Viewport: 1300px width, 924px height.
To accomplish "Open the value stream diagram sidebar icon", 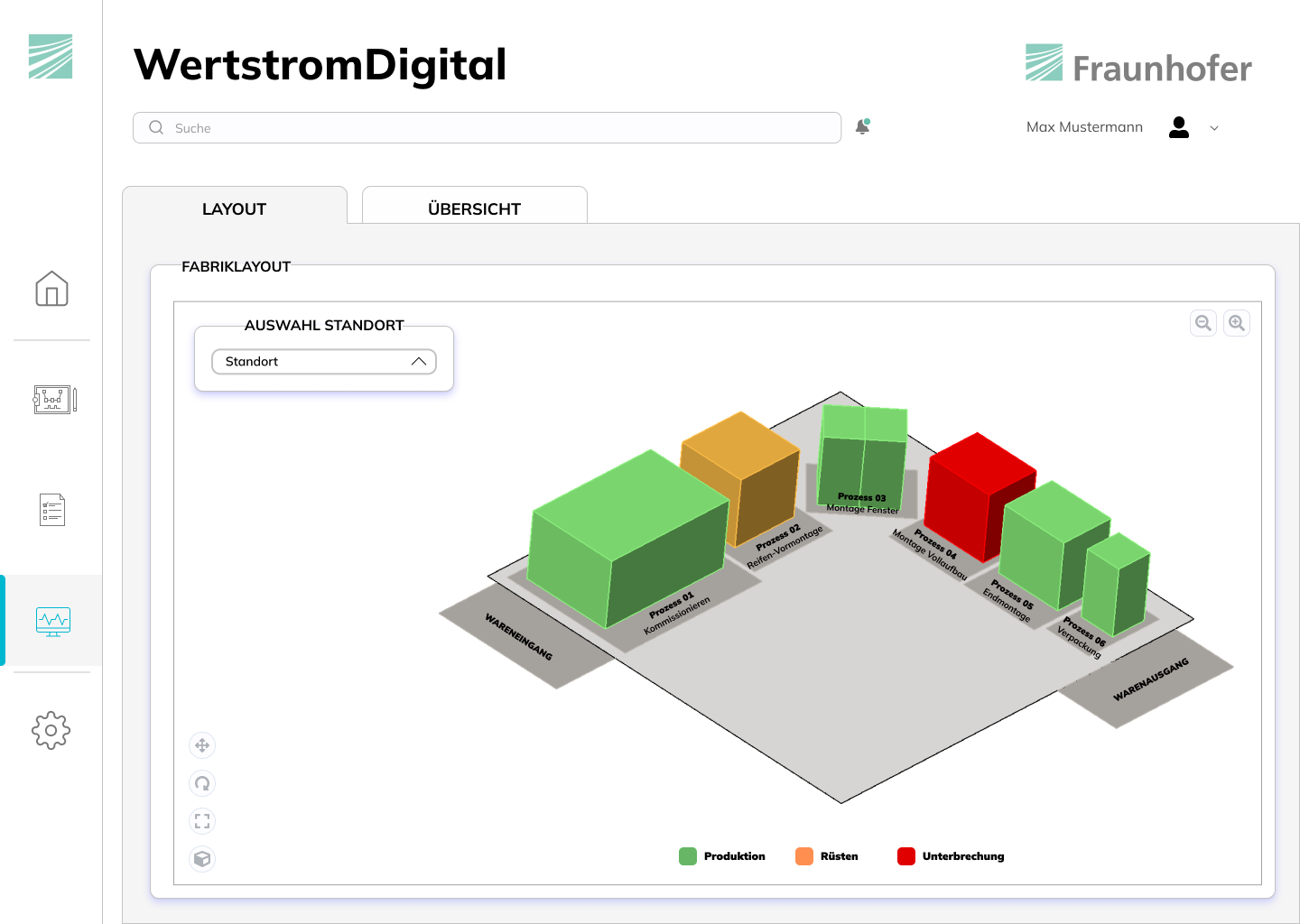I will point(54,399).
